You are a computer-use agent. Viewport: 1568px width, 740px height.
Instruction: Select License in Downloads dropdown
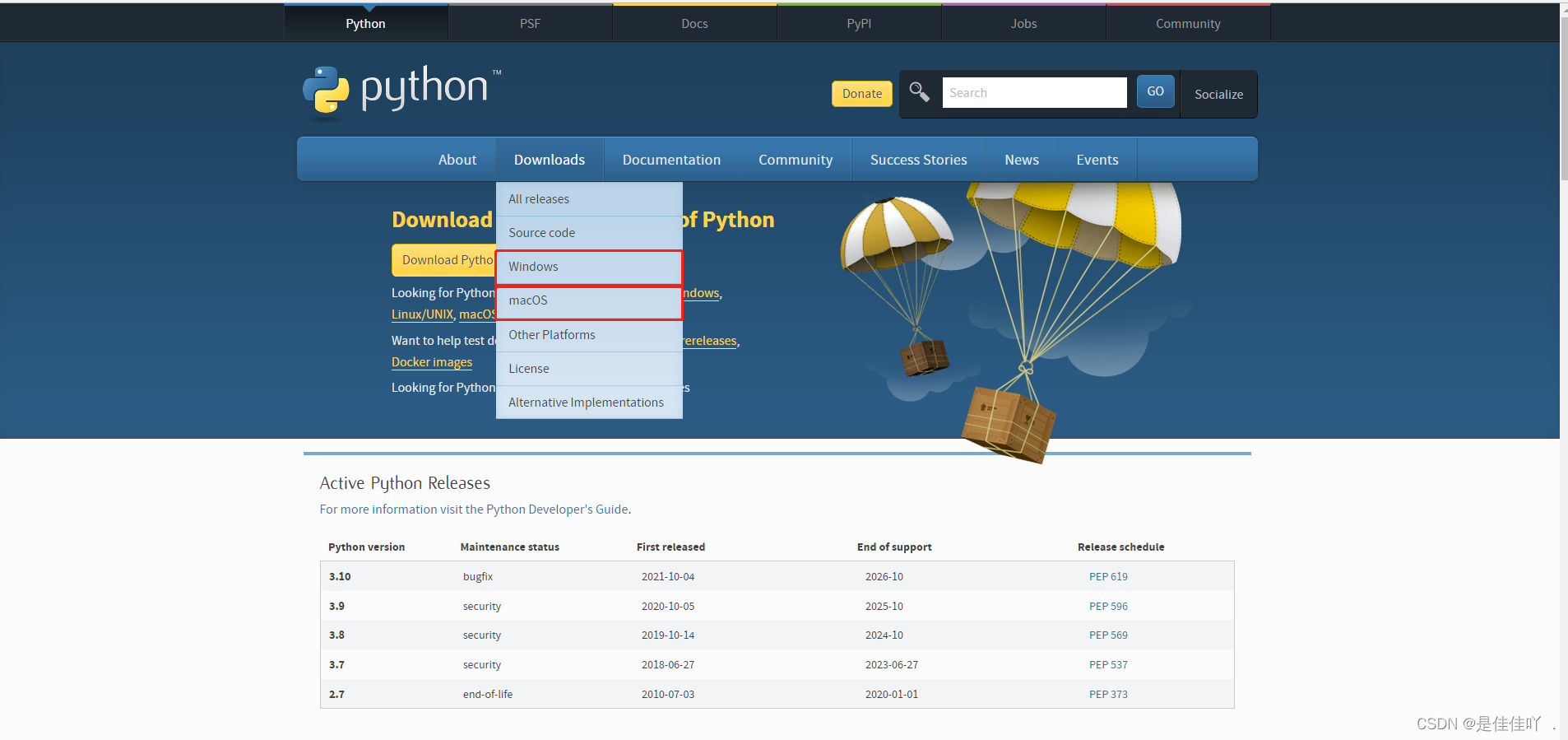589,369
